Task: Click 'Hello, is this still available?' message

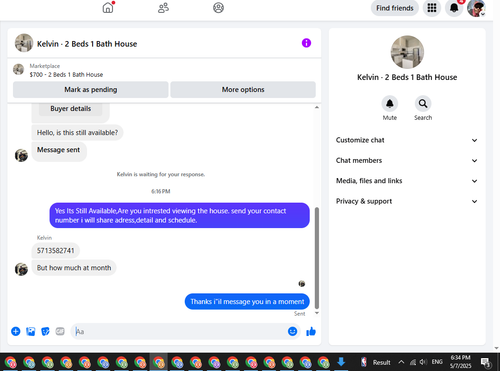Action: coord(77,133)
